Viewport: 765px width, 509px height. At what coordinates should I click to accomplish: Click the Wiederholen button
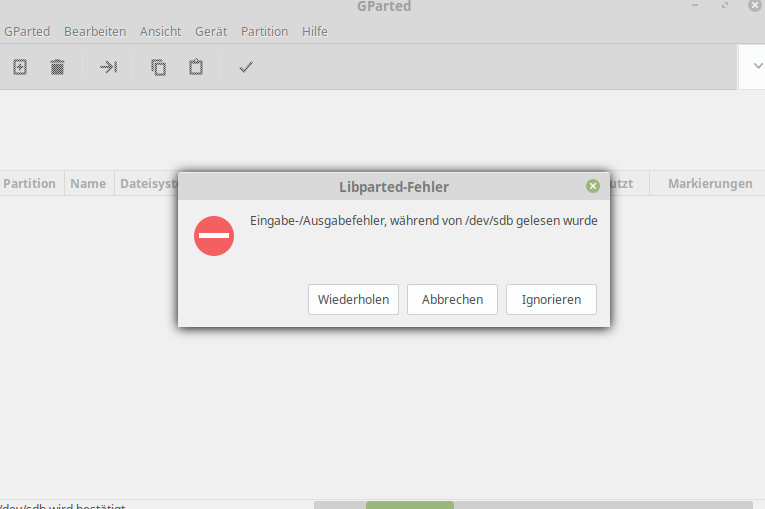353,300
